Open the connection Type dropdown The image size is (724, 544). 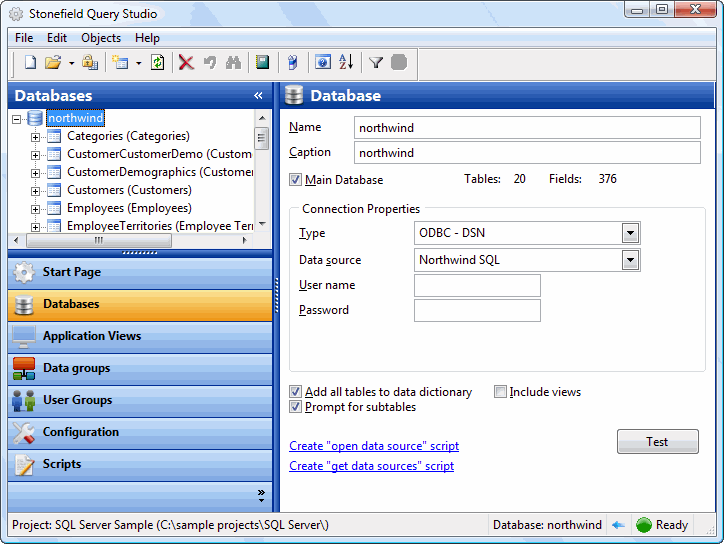630,233
